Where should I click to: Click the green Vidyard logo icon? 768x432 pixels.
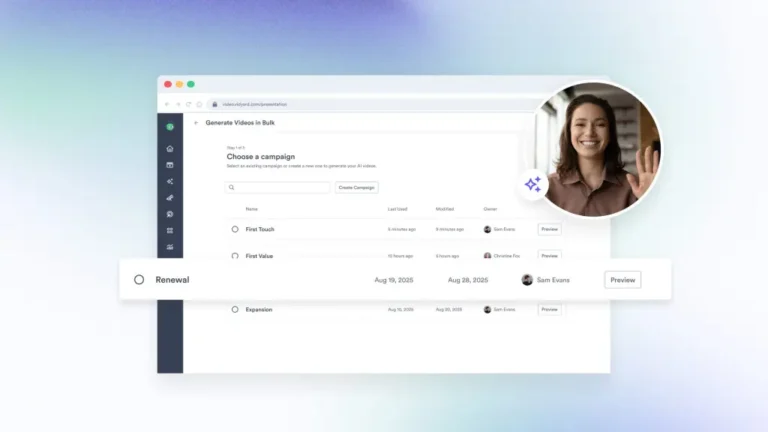coord(170,126)
